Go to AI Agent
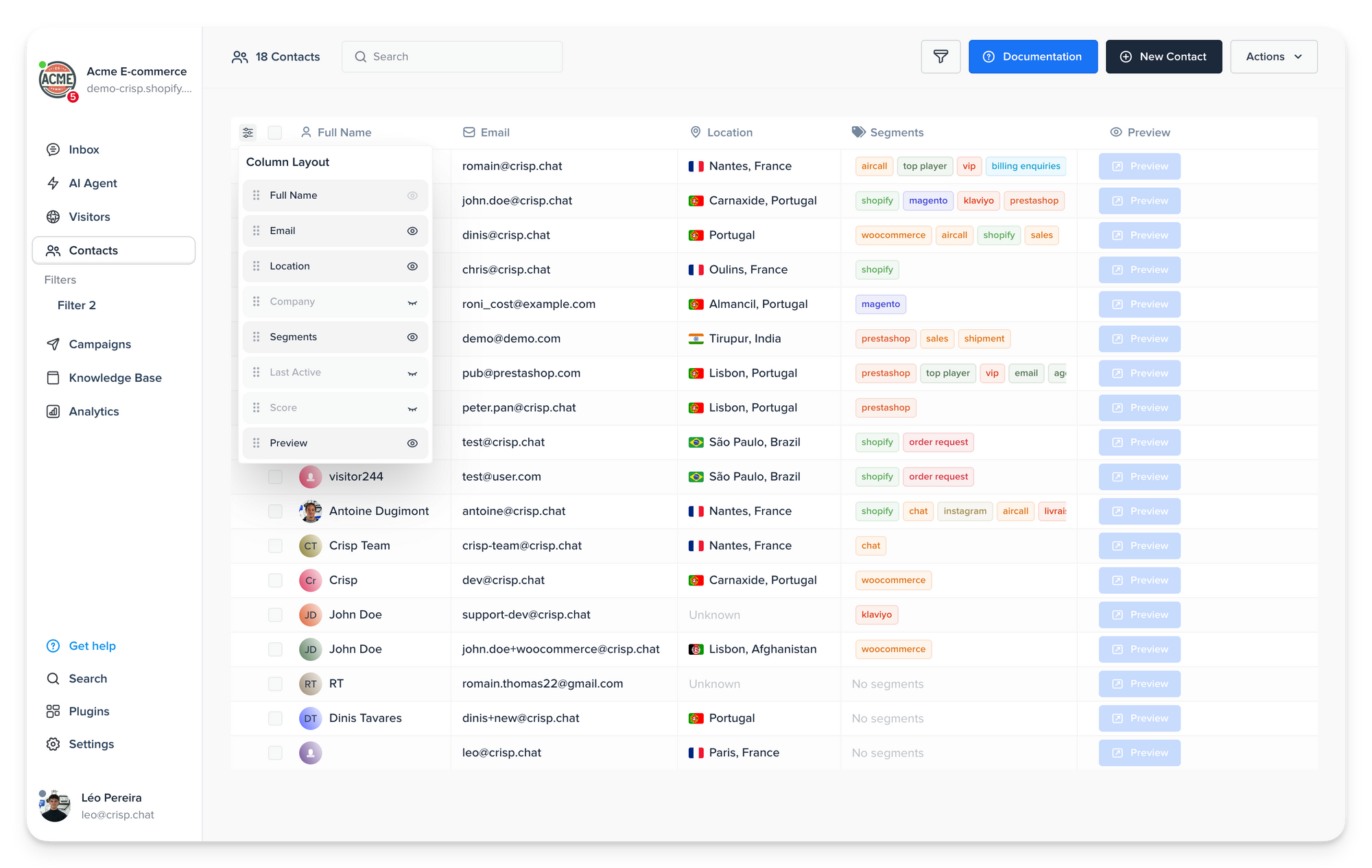This screenshot has height=868, width=1372. click(x=114, y=183)
